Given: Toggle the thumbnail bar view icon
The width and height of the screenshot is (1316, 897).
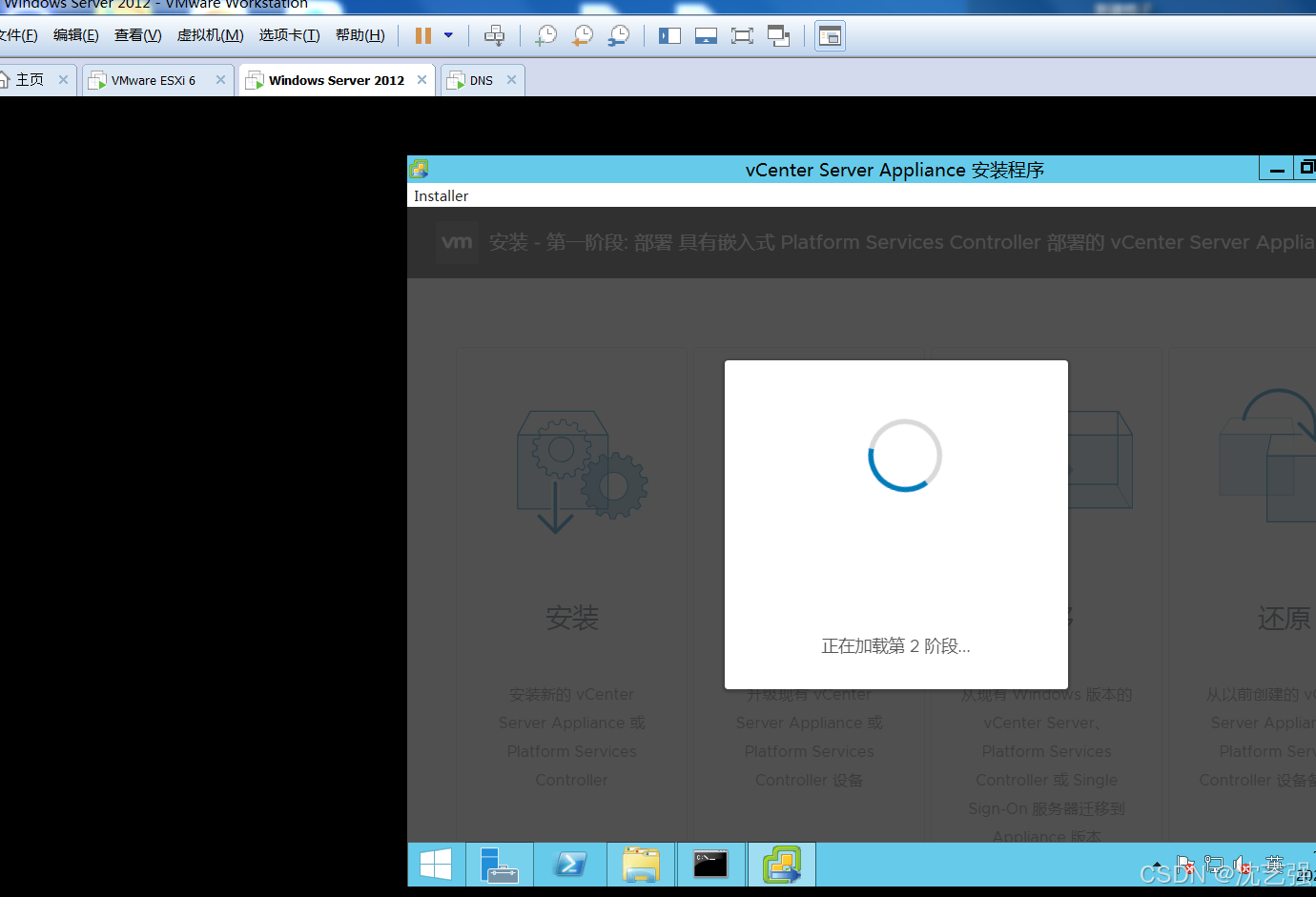Looking at the screenshot, I should tap(706, 36).
